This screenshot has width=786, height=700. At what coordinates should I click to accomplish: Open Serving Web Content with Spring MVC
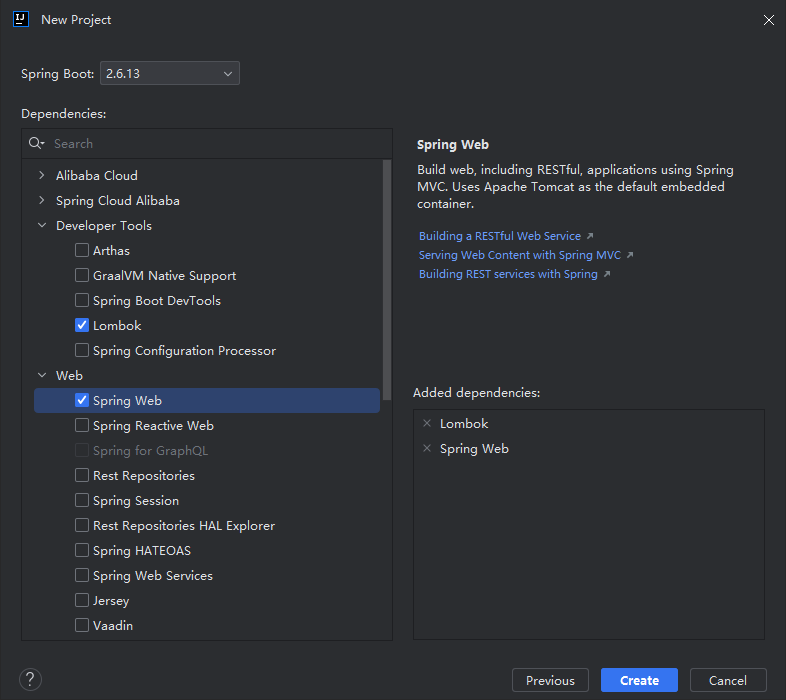pyautogui.click(x=520, y=255)
